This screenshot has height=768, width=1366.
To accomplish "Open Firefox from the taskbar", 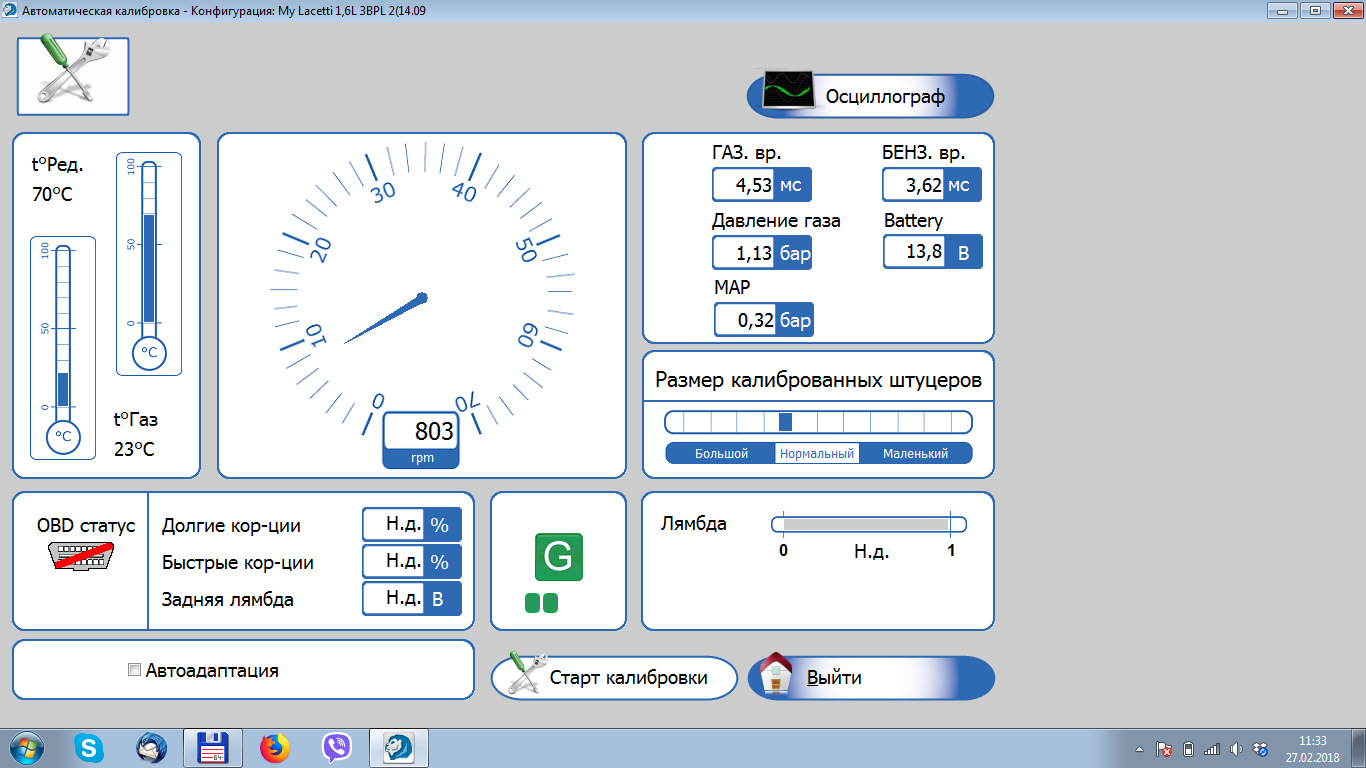I will (x=274, y=748).
